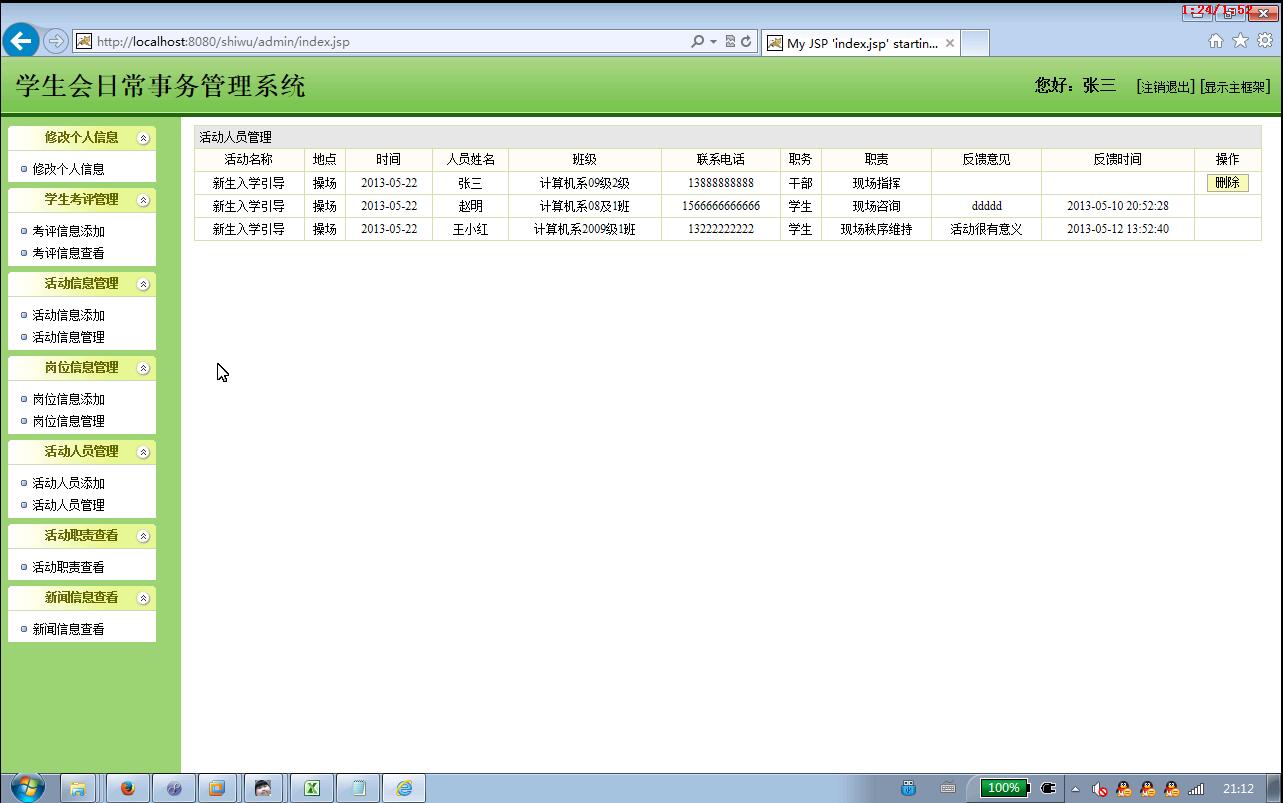Open 活动信息添加 menu item
The image size is (1283, 803).
(68, 315)
